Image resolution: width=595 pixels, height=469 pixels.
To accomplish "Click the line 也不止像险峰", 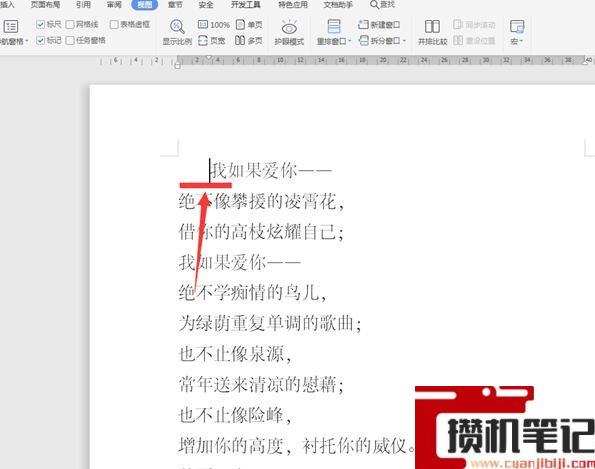I will (235, 415).
